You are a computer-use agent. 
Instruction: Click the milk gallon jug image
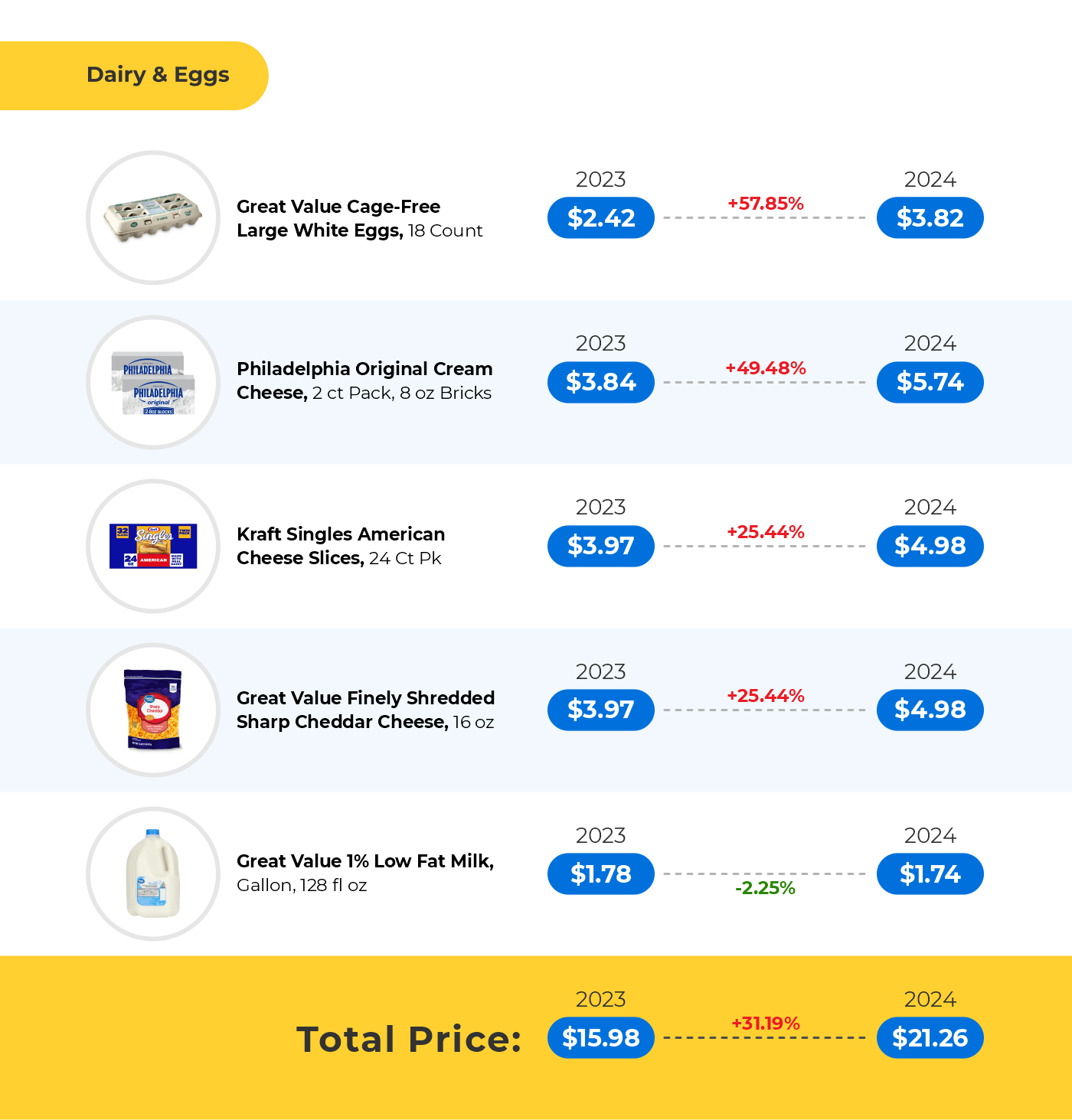point(153,873)
